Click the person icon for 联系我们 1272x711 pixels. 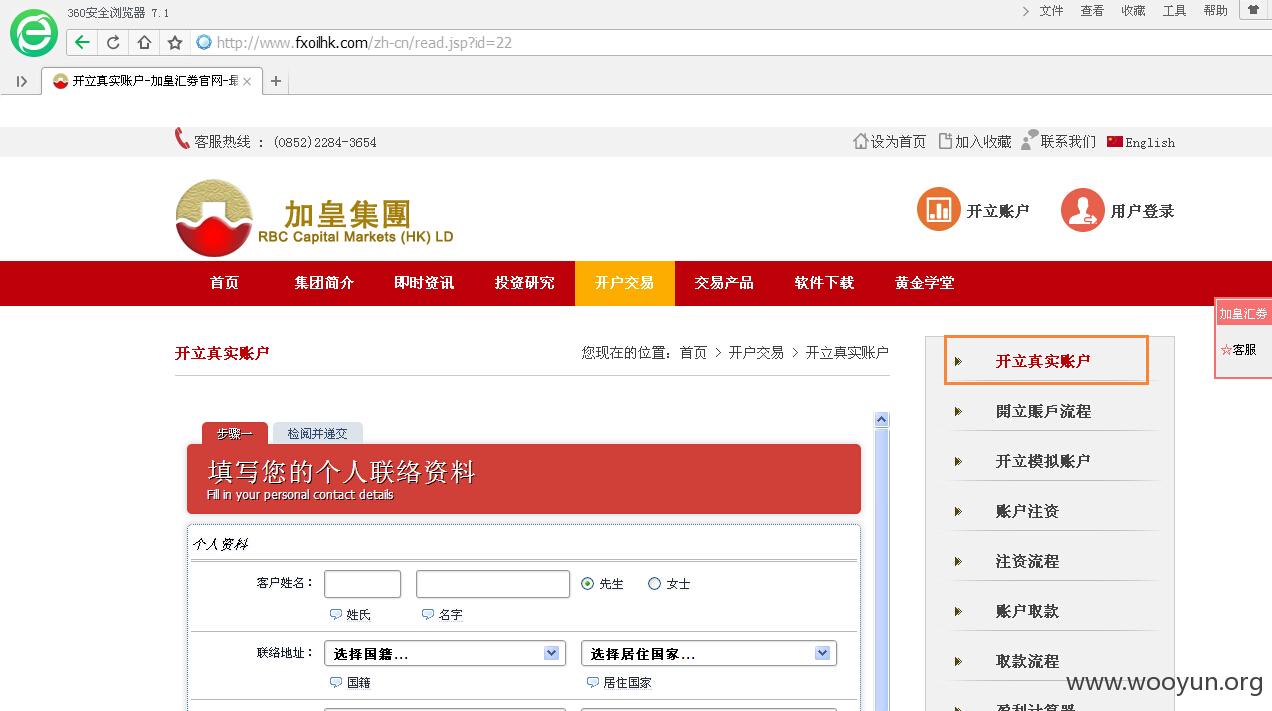coord(1029,140)
